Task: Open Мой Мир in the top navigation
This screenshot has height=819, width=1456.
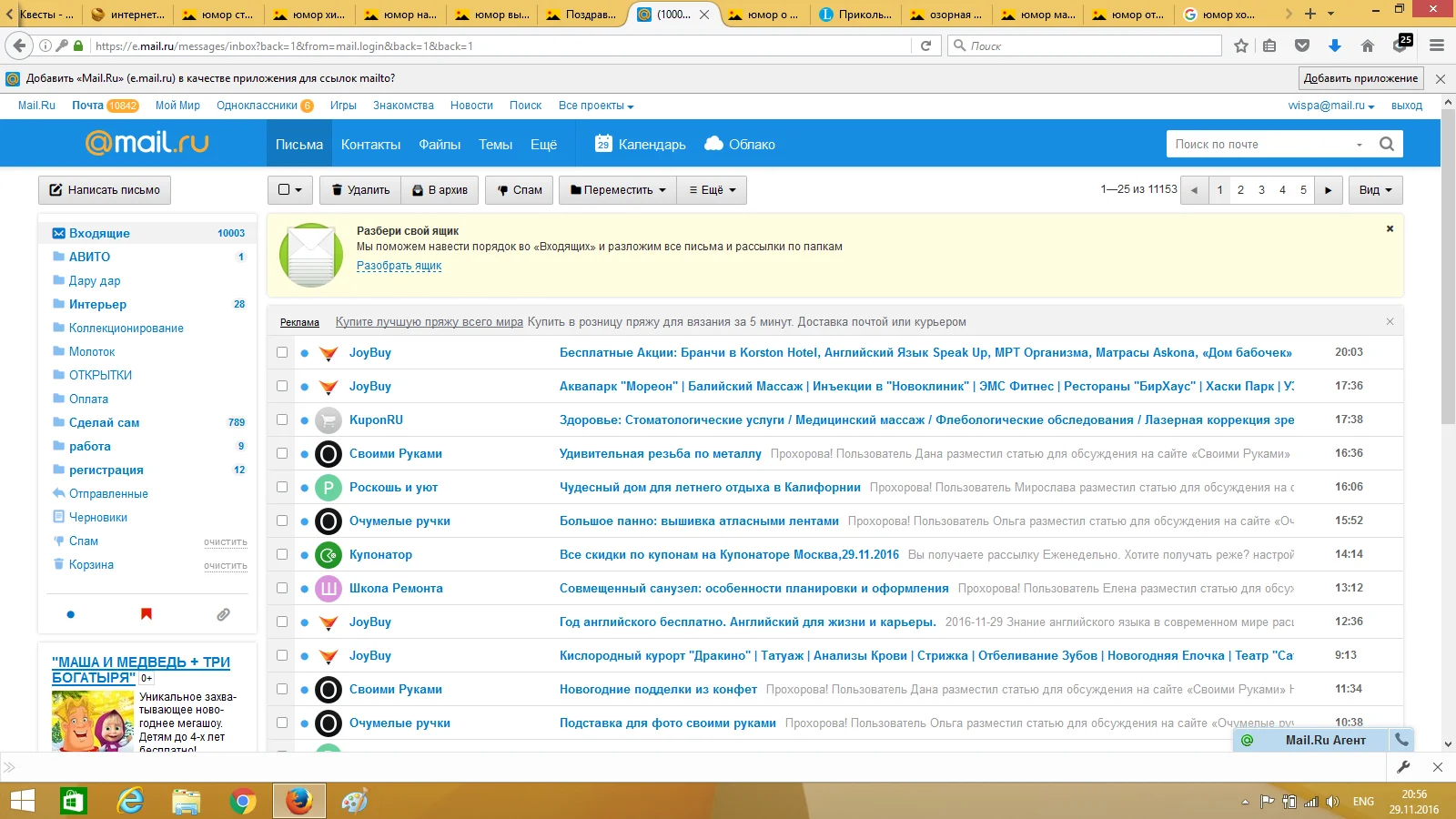Action: tap(177, 106)
